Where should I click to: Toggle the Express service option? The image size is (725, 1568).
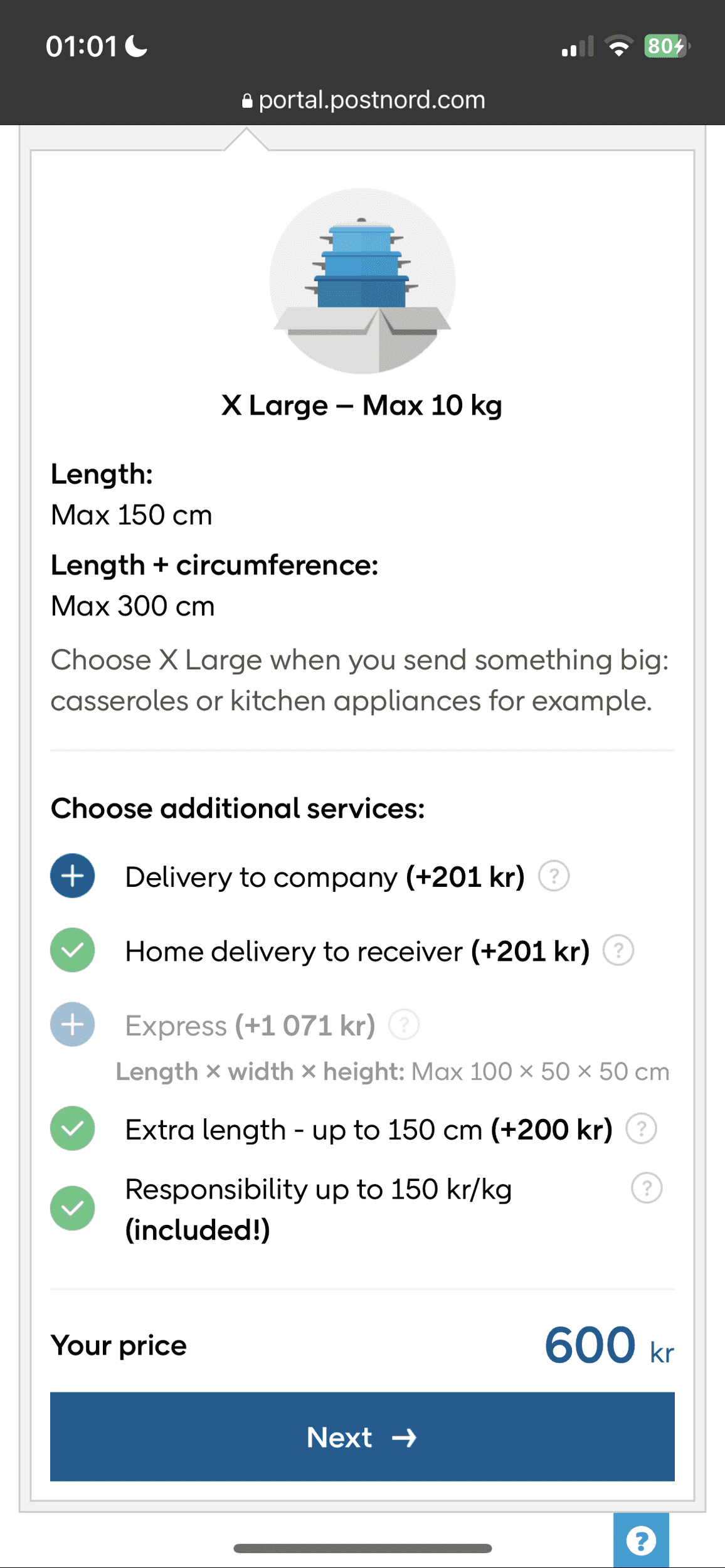coord(73,1024)
